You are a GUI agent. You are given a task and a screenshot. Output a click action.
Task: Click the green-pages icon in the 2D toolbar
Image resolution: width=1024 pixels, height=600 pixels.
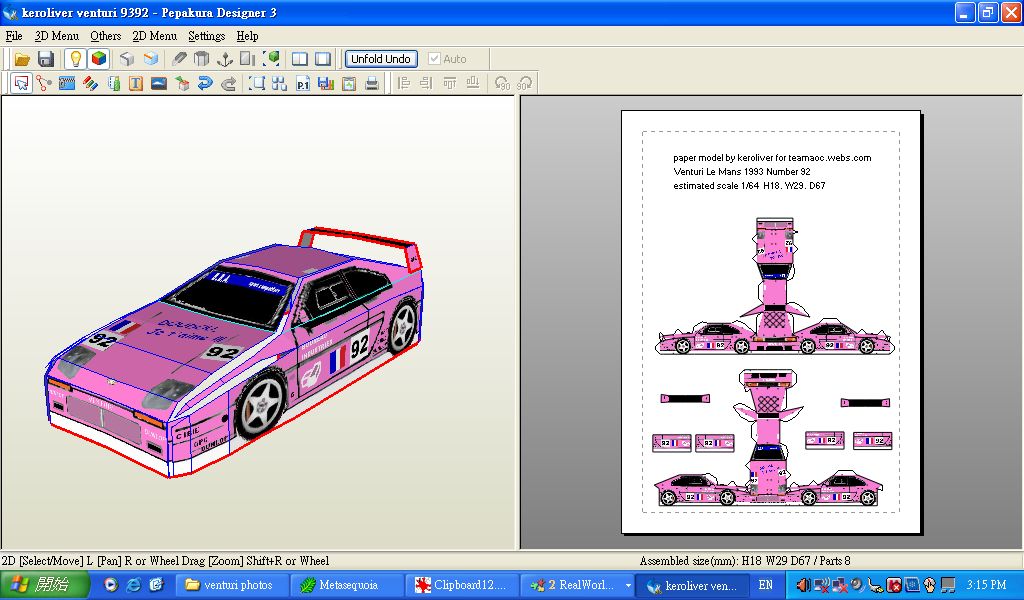tap(114, 84)
